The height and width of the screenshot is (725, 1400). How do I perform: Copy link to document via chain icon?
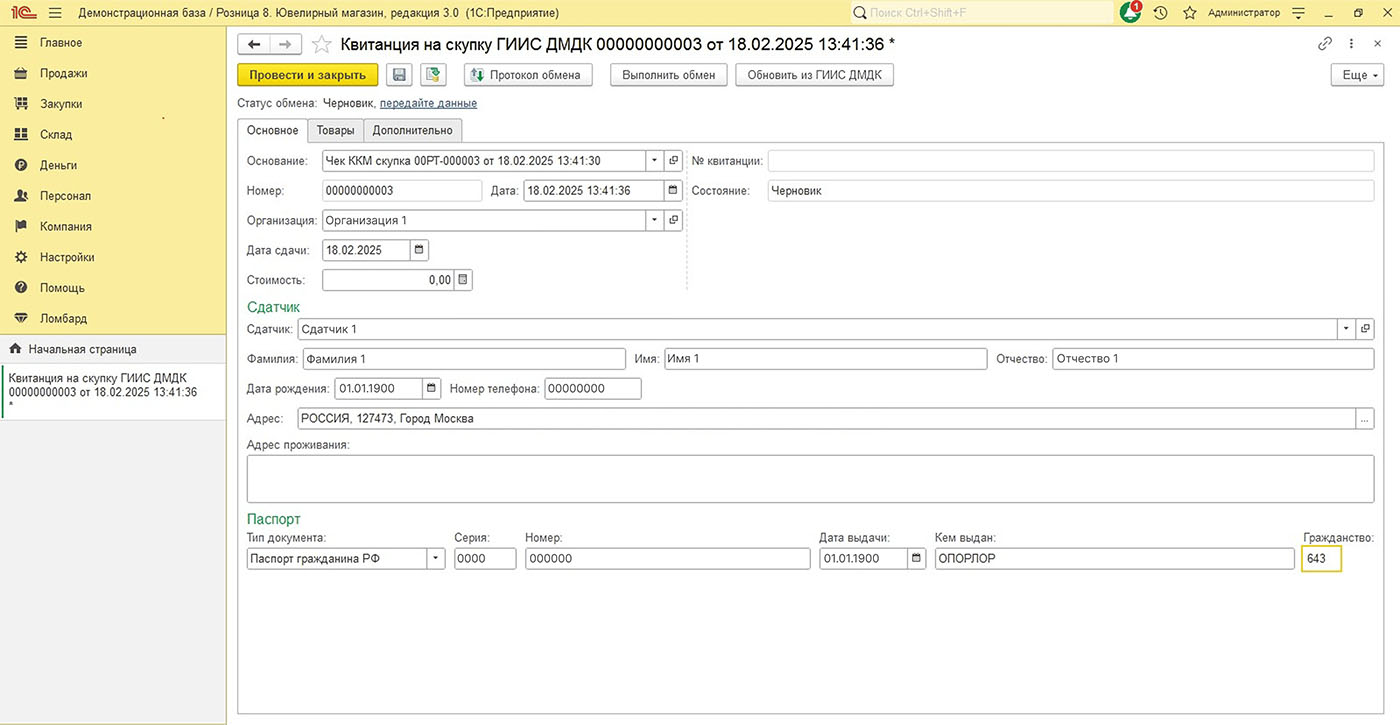tap(1325, 44)
